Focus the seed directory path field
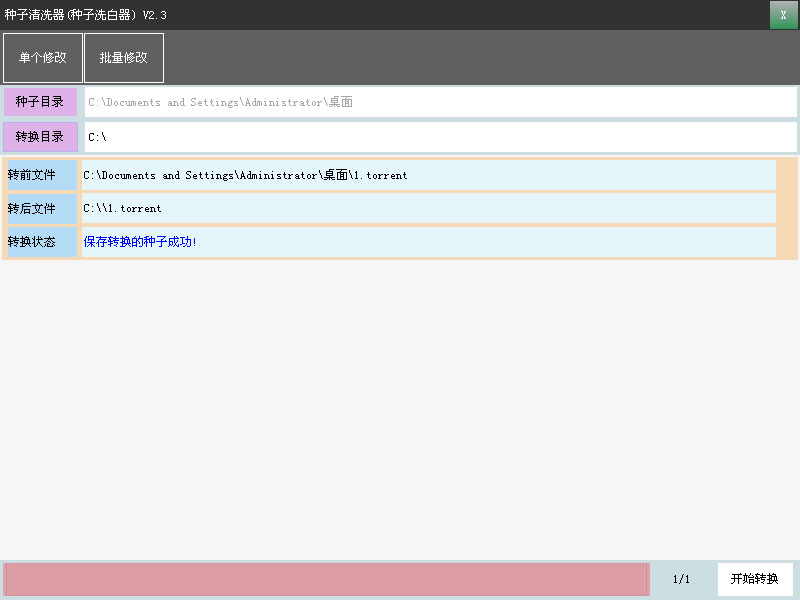Image resolution: width=800 pixels, height=600 pixels. 440,102
